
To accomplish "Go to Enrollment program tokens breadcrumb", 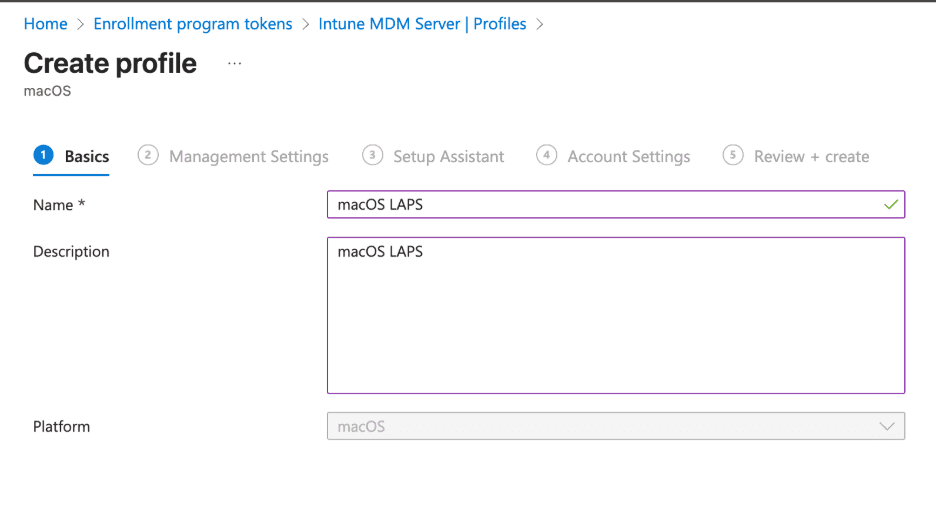I will tap(193, 24).
